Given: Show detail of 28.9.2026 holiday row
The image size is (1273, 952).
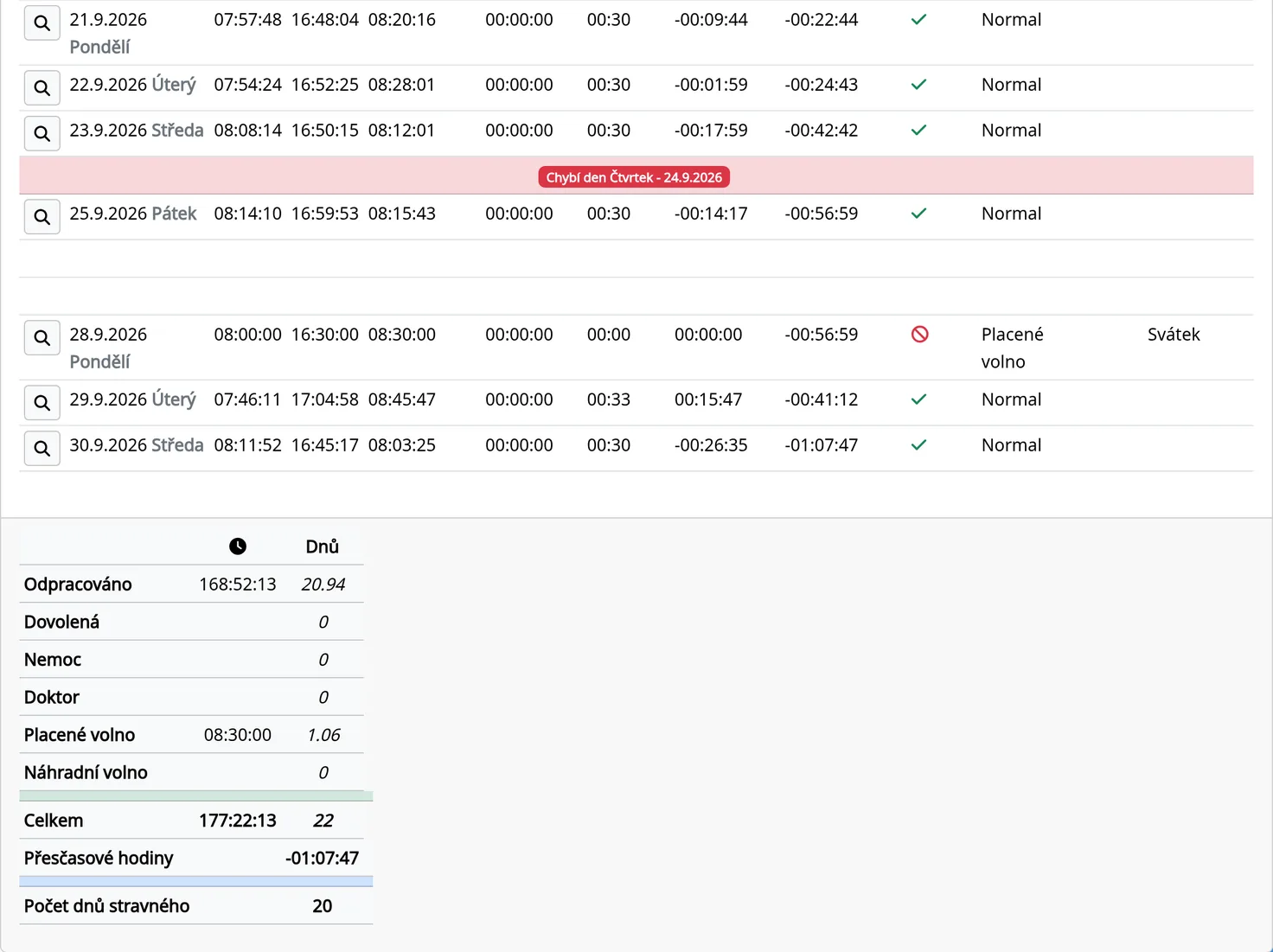Looking at the screenshot, I should tap(42, 338).
